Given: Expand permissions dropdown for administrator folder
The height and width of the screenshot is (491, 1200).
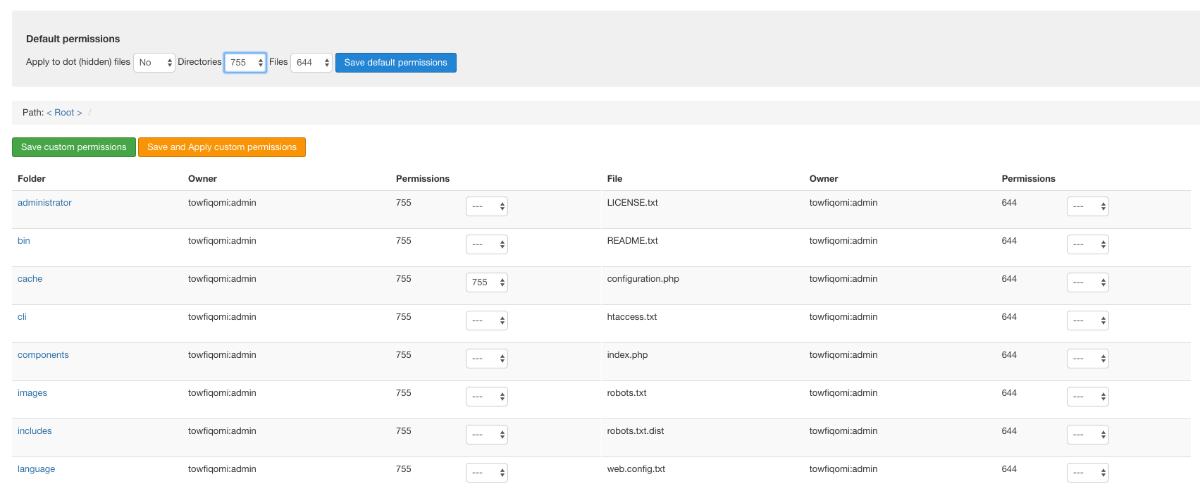Looking at the screenshot, I should (x=487, y=207).
